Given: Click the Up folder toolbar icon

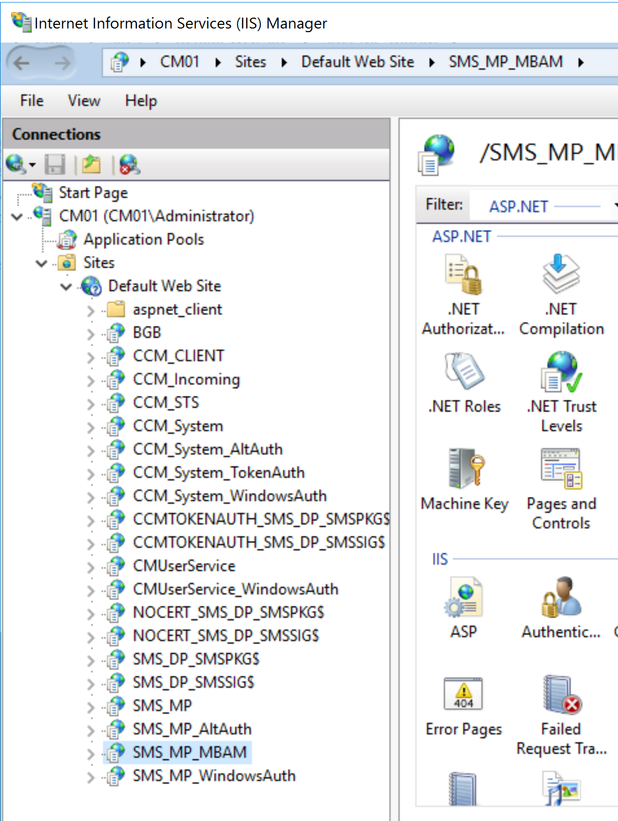Looking at the screenshot, I should (91, 165).
